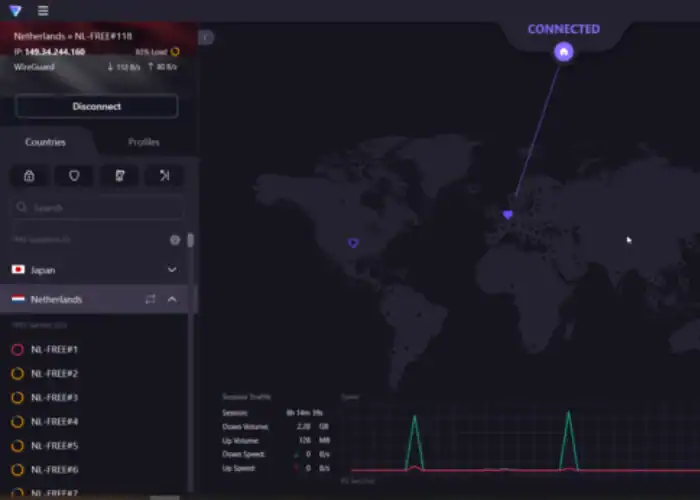Click the home icon under CONNECTED
The image size is (700, 500).
[x=564, y=52]
